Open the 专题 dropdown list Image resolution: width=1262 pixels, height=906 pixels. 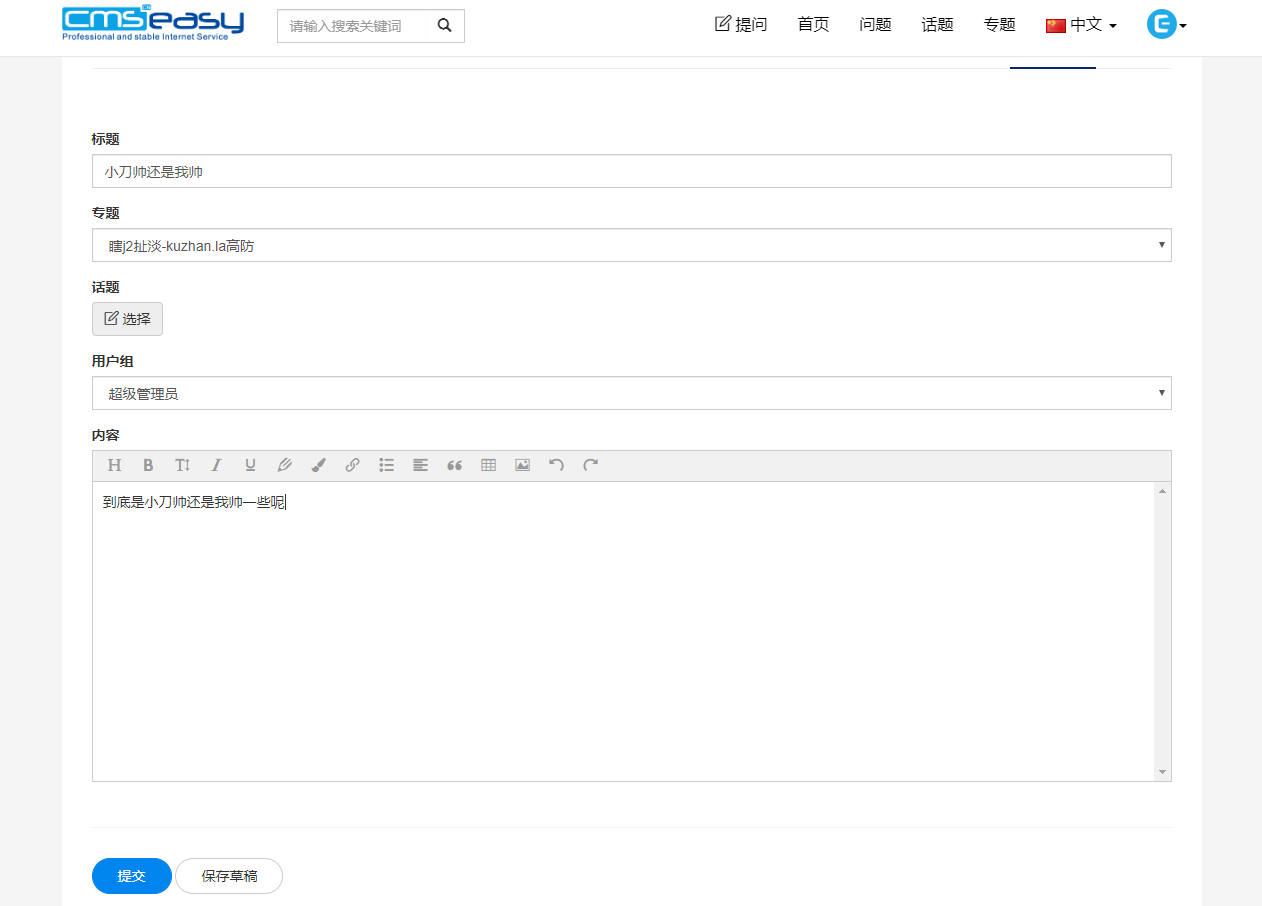click(x=631, y=245)
